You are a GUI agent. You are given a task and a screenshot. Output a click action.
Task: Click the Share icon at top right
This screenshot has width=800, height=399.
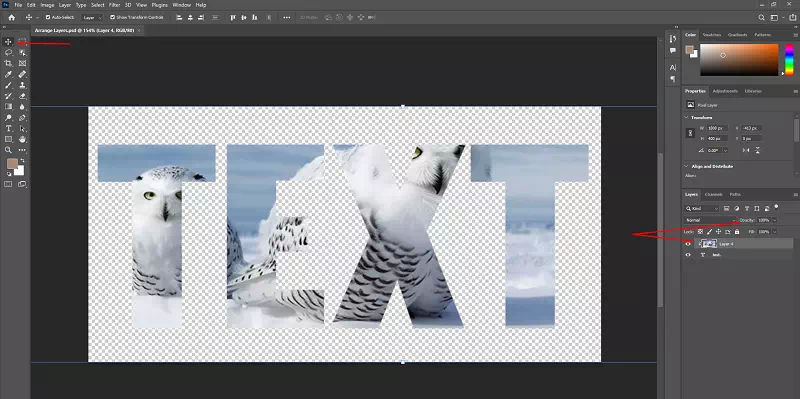[792, 17]
